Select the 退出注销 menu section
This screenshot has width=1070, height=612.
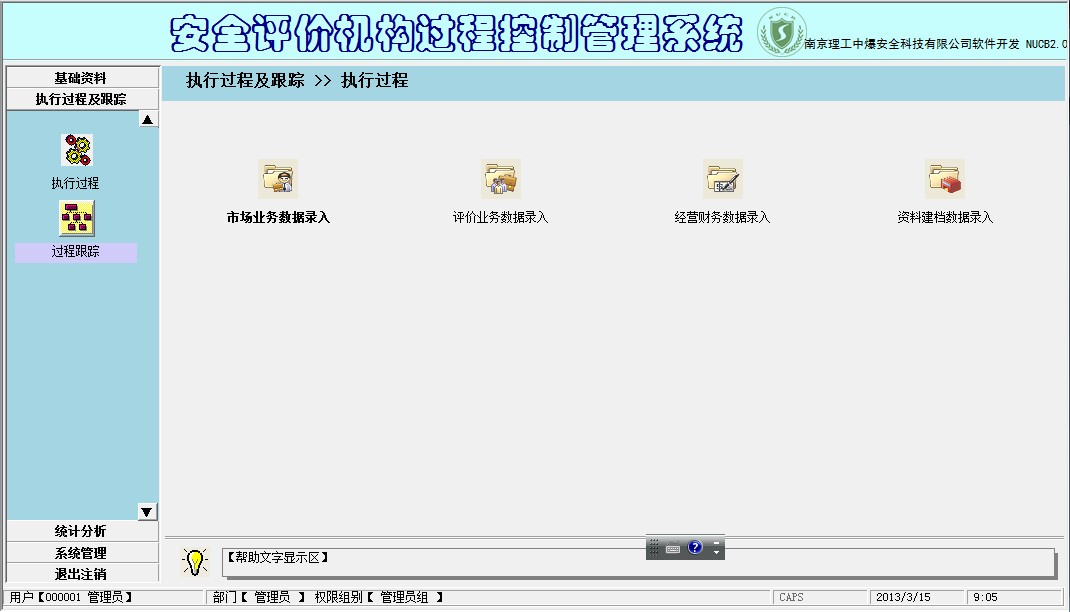pos(83,574)
